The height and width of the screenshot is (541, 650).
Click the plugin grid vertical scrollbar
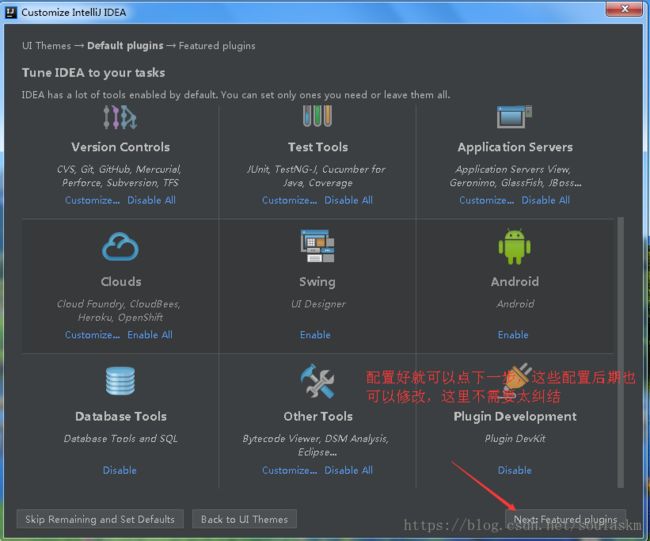(x=621, y=352)
